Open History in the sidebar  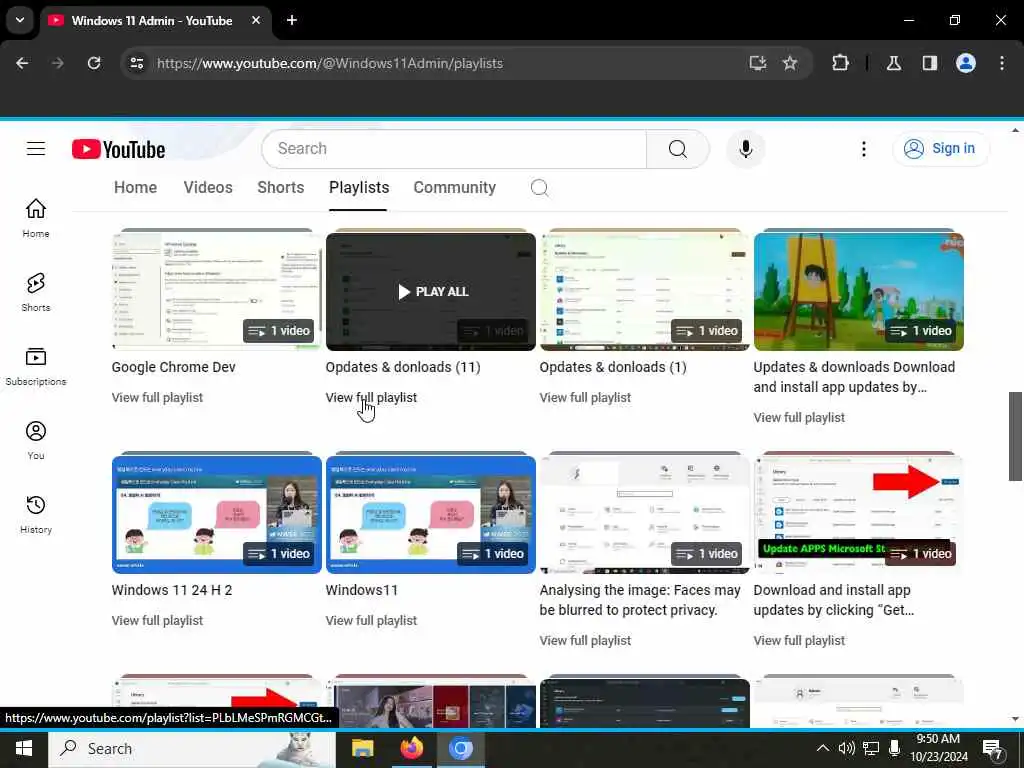36,514
